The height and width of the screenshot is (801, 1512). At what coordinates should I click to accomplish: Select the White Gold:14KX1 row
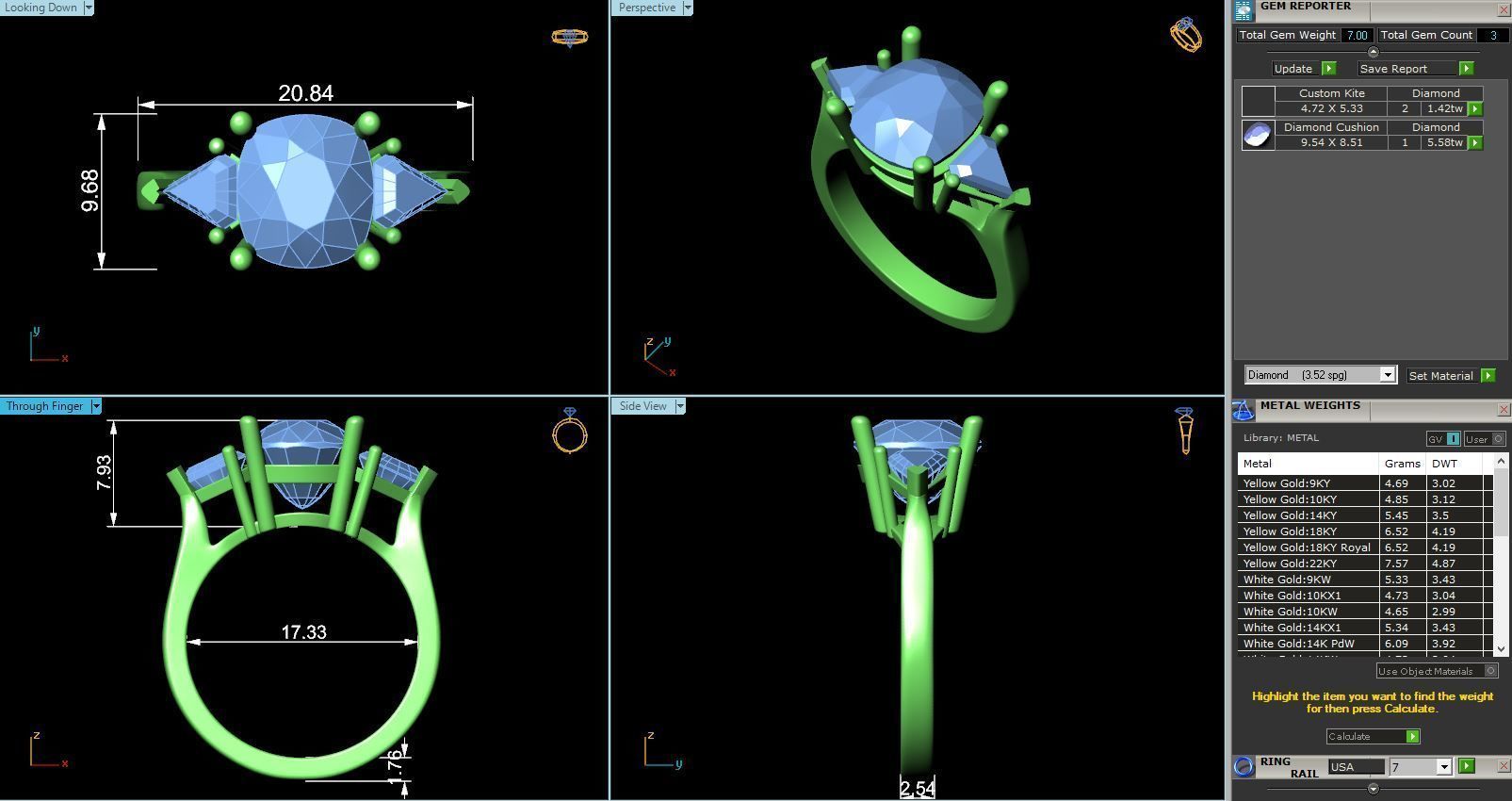1364,628
